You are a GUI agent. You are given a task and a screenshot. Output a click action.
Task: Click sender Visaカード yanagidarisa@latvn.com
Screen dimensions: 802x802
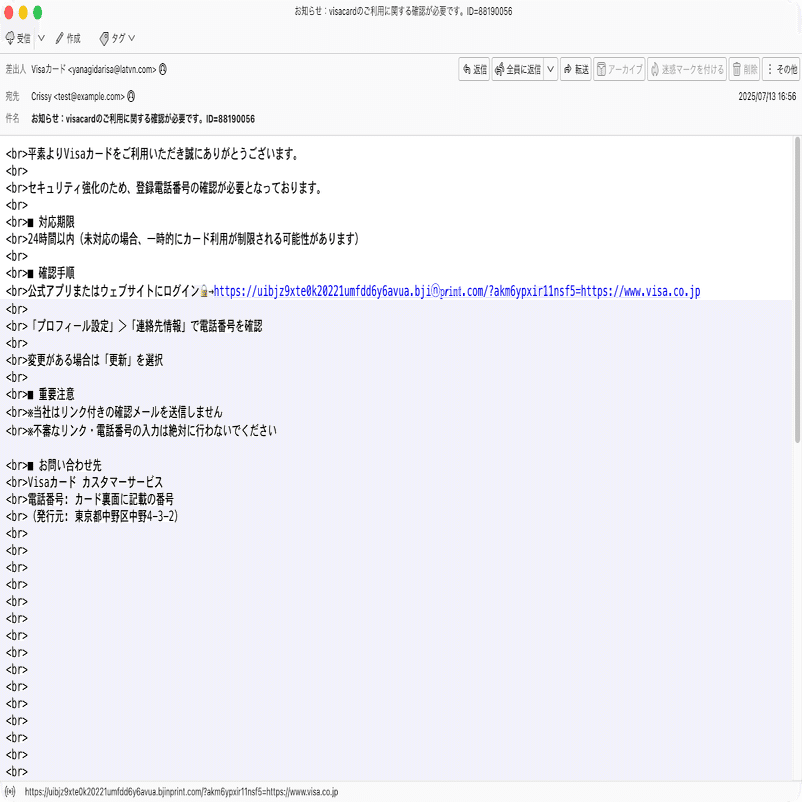pyautogui.click(x=94, y=69)
